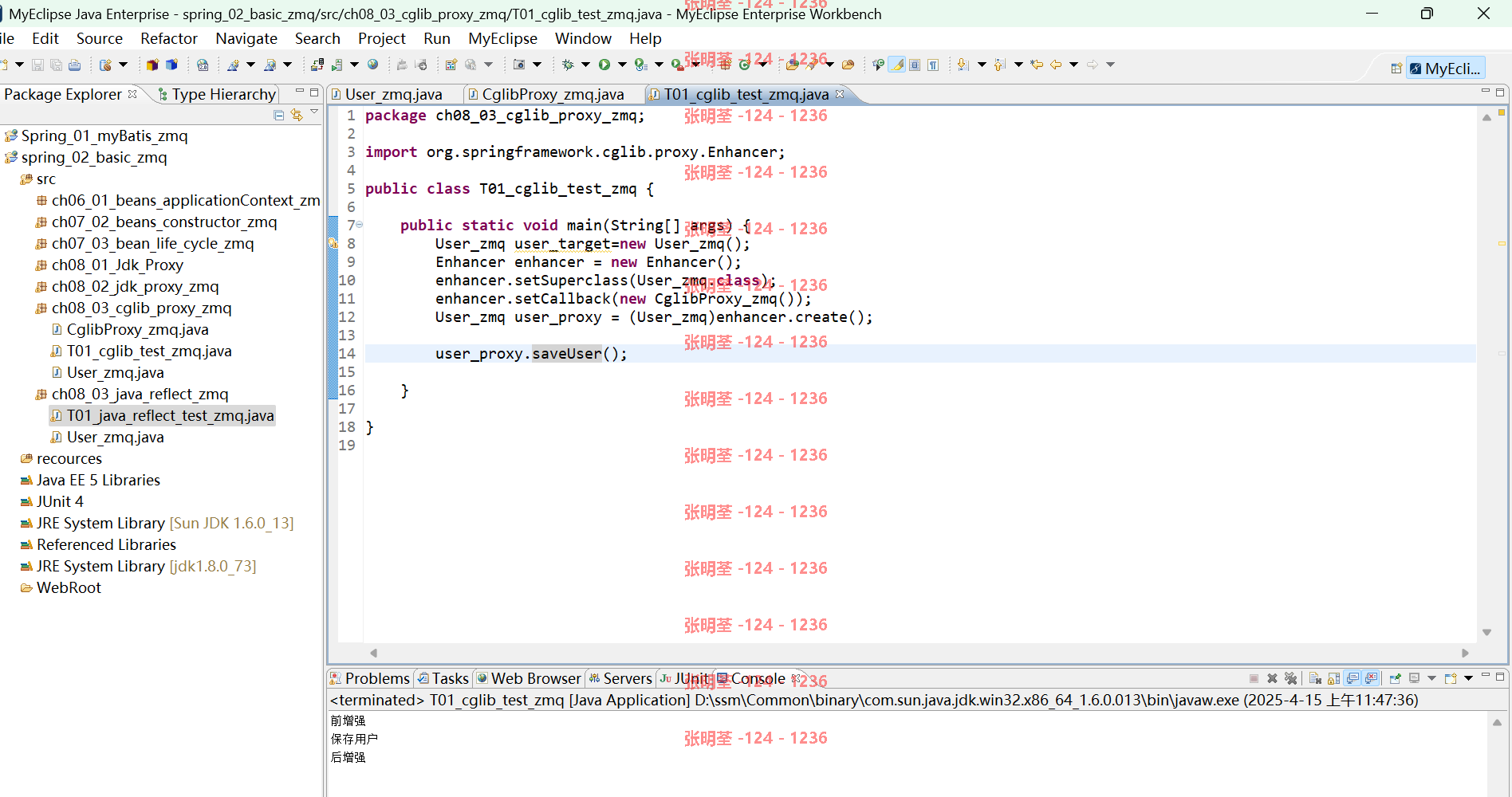Click Terminate stop square in Console

pos(1254,678)
